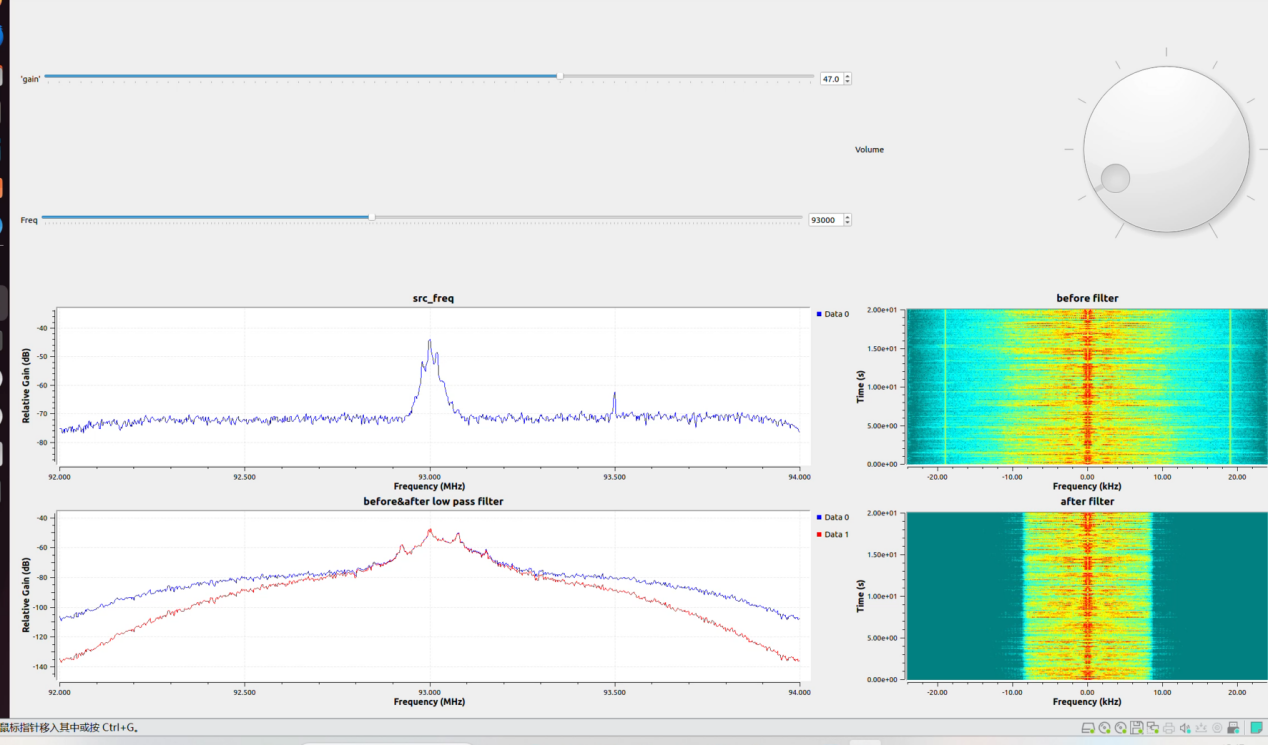Click the printer device status icon

1169,728
